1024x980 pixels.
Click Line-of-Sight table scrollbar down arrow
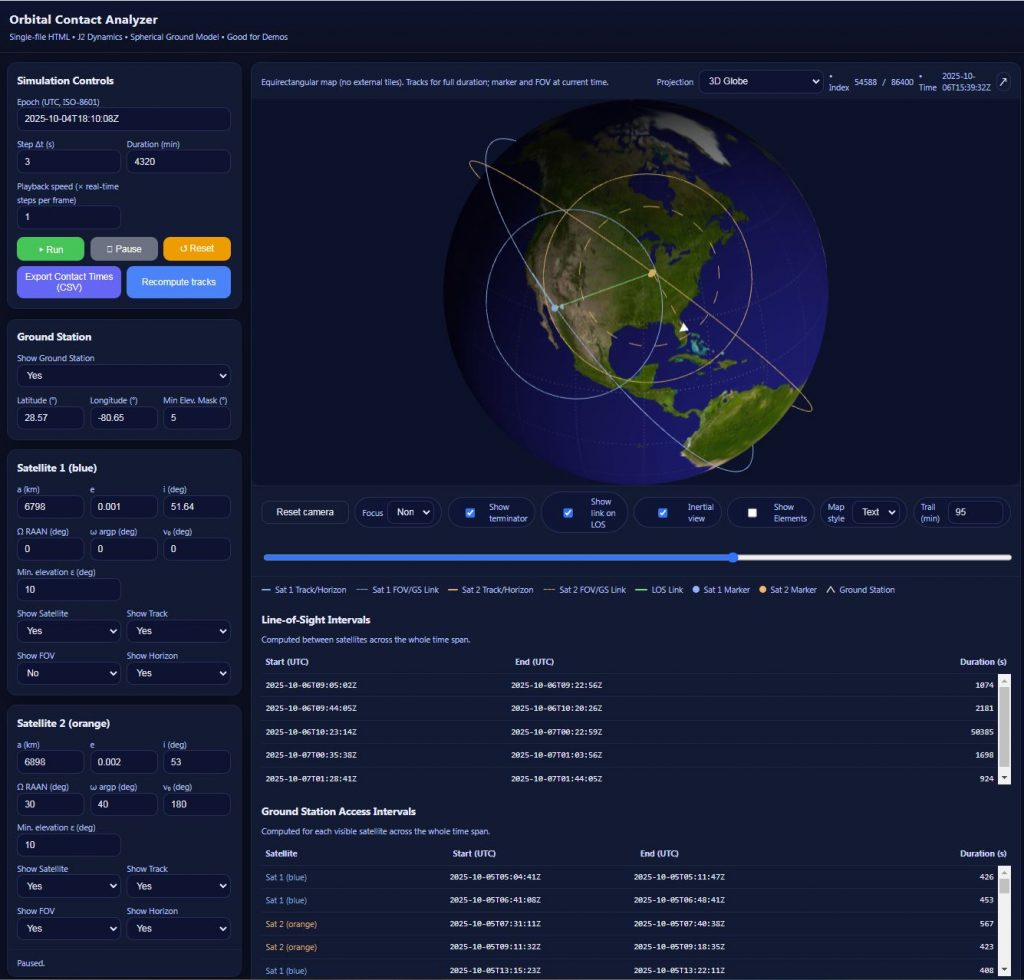[x=1004, y=778]
